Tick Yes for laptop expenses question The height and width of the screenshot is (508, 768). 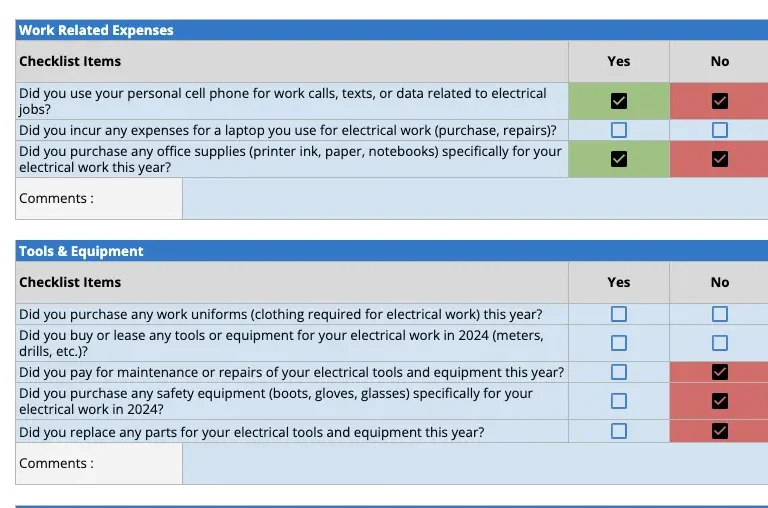pyautogui.click(x=619, y=130)
